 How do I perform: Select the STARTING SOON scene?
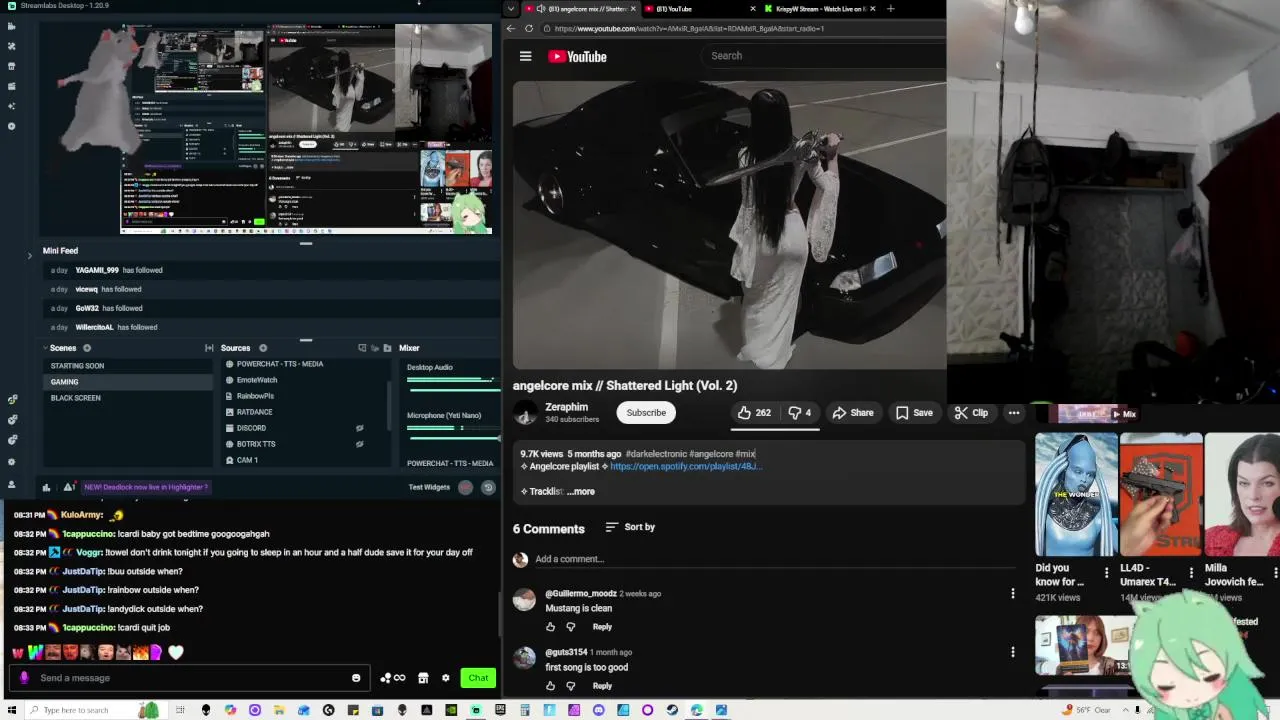tap(128, 366)
